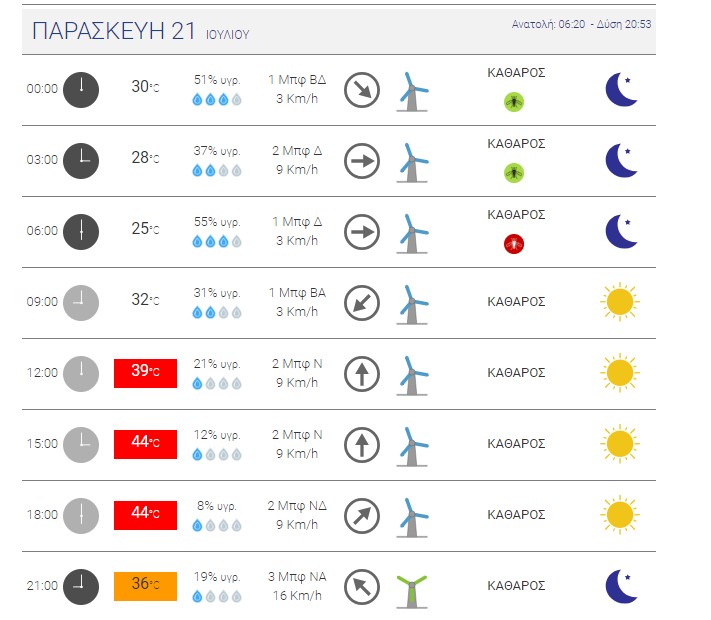Image resolution: width=711 pixels, height=620 pixels.
Task: Click the blue wind turbine at 18:00
Action: tap(412, 518)
